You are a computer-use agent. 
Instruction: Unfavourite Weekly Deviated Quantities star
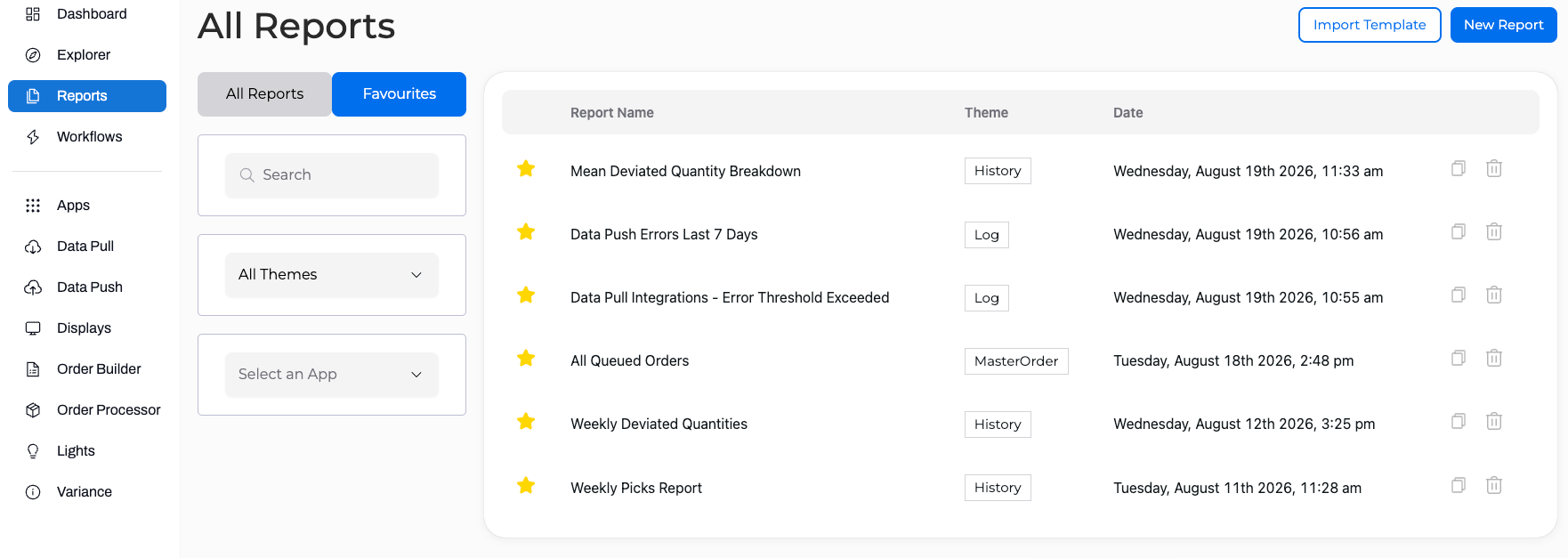pyautogui.click(x=526, y=421)
